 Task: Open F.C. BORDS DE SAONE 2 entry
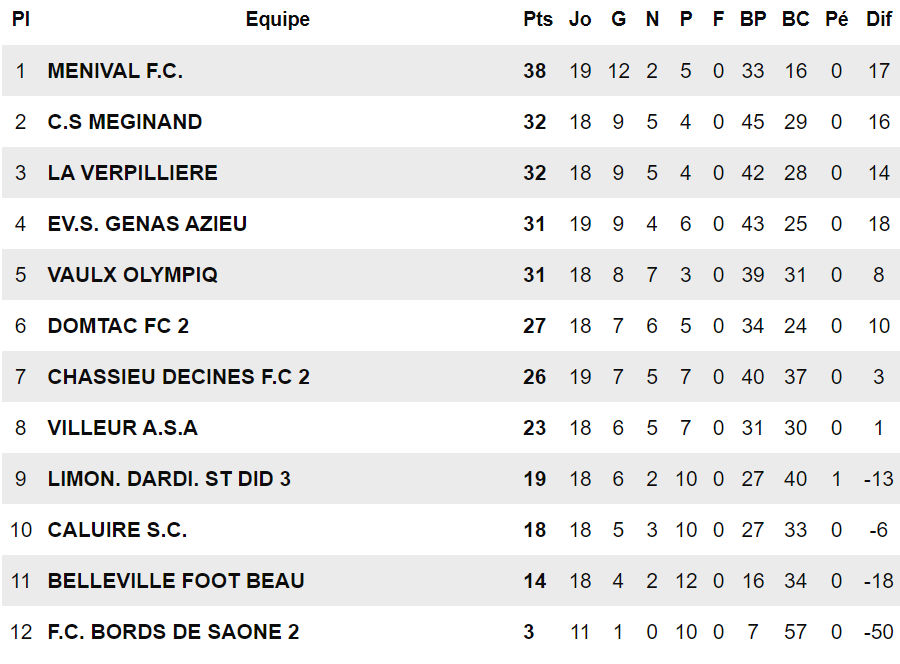coord(173,632)
